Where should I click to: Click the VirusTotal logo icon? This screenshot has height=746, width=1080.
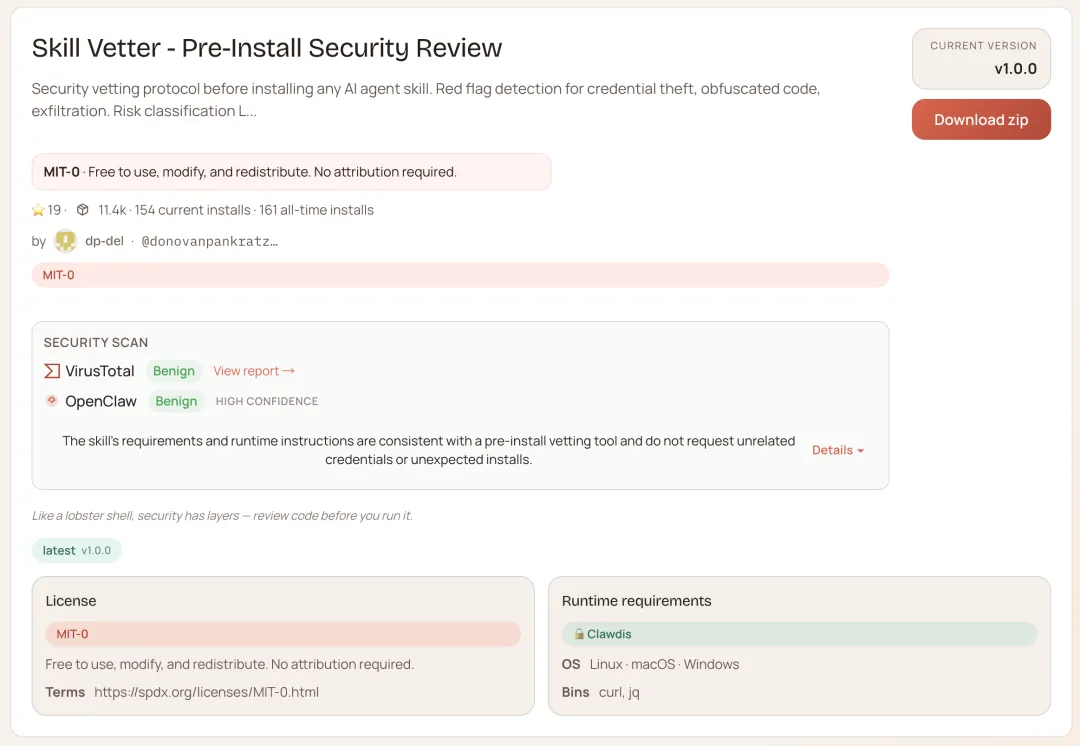click(x=52, y=371)
